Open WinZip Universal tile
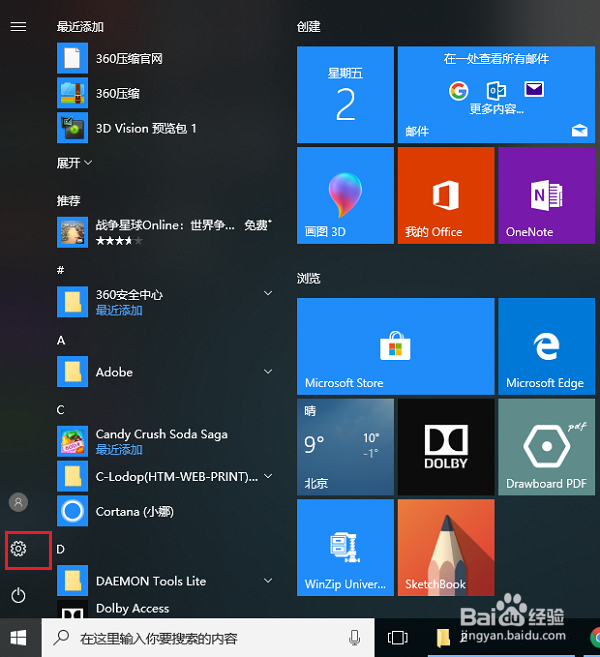Viewport: 600px width, 657px height. pos(345,547)
